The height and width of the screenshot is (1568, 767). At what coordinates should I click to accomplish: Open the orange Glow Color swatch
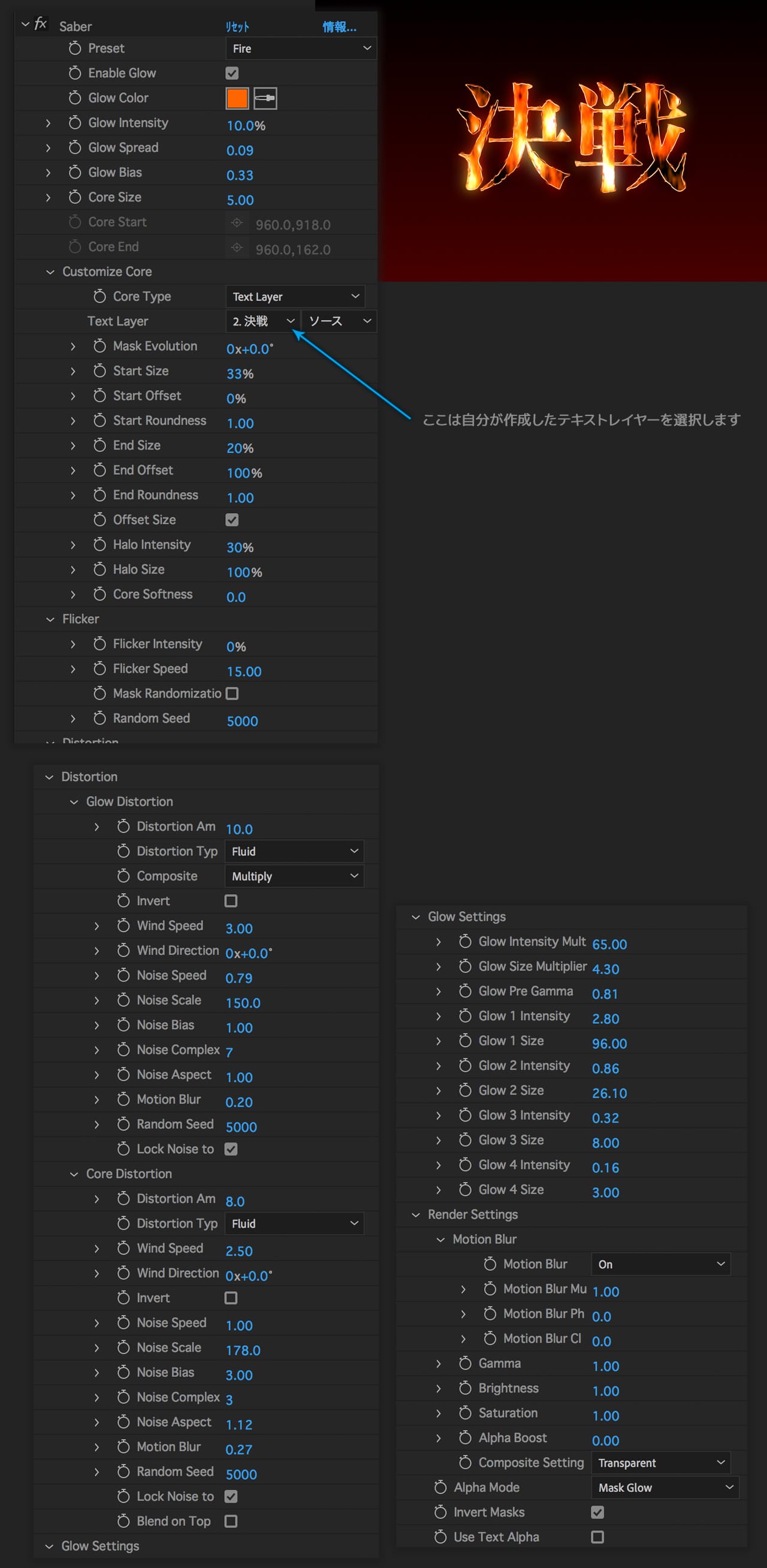point(237,99)
